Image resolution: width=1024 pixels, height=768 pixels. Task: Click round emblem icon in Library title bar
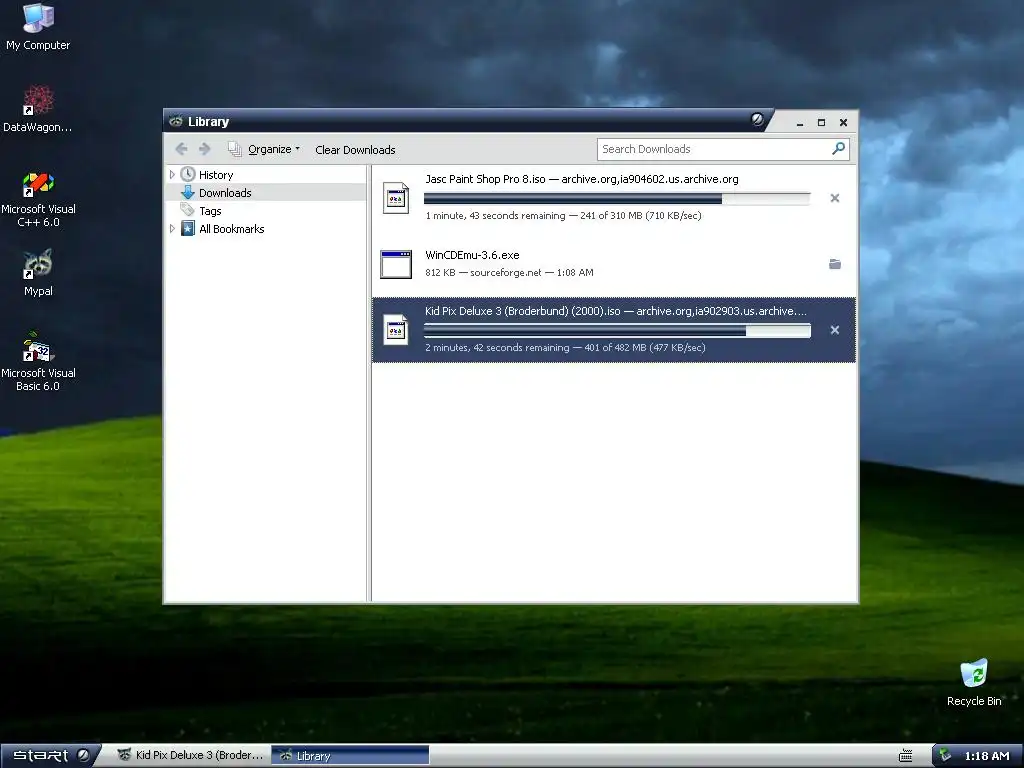pyautogui.click(x=757, y=119)
